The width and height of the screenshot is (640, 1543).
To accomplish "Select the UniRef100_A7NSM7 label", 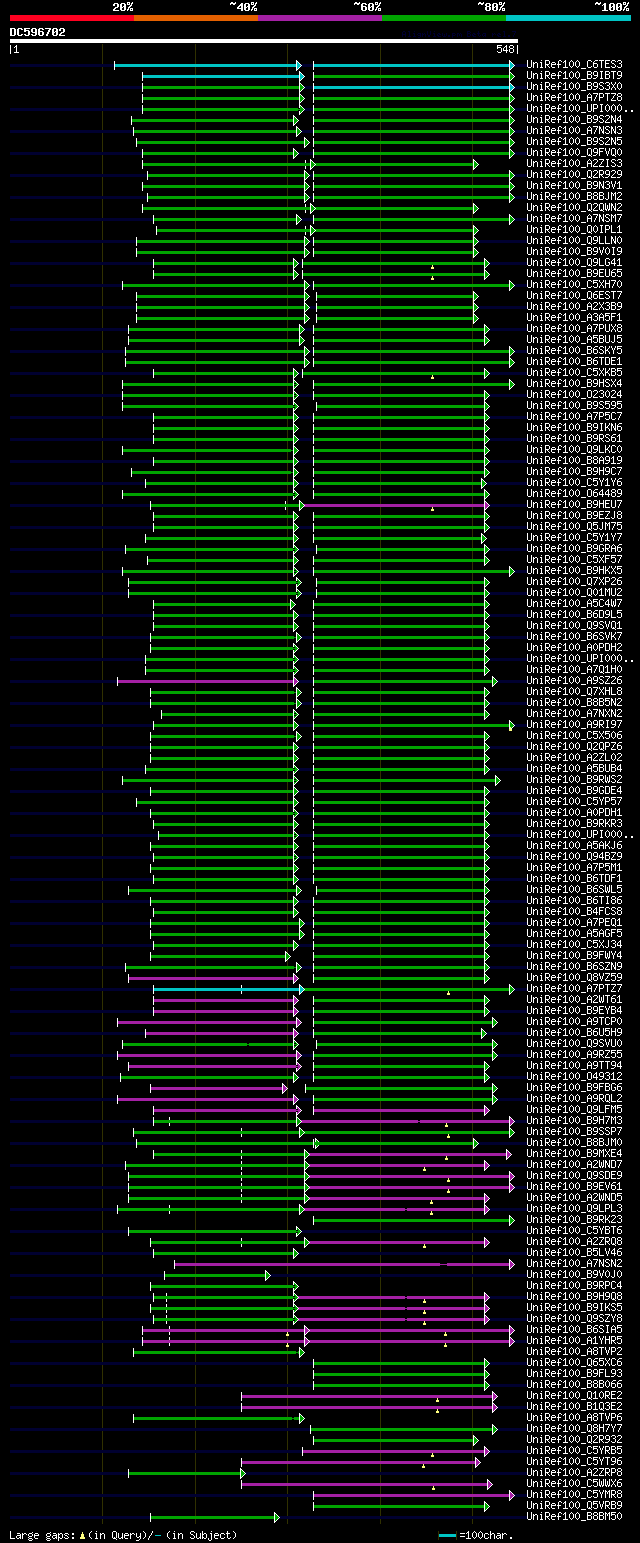I will click(574, 219).
